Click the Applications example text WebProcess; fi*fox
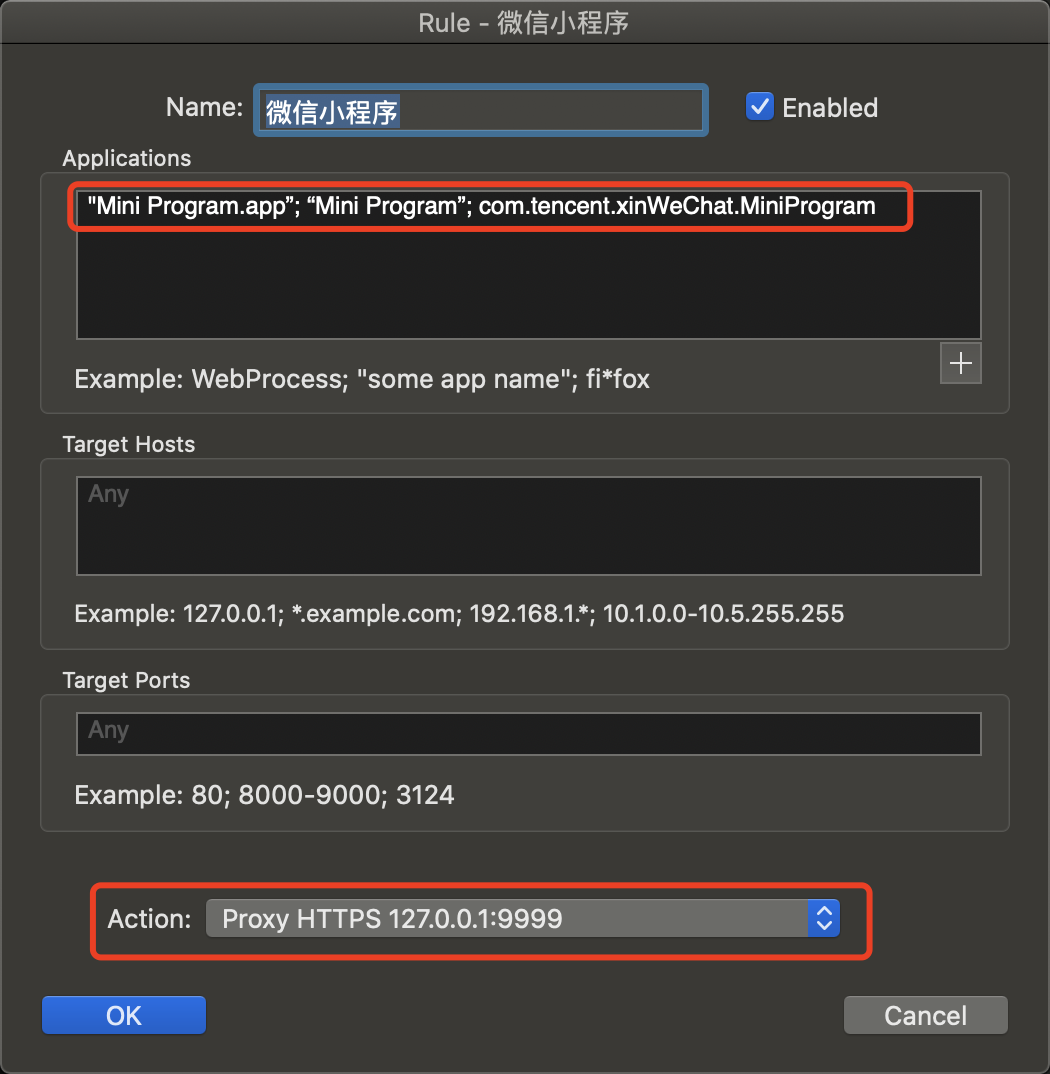1050x1074 pixels. click(x=362, y=379)
